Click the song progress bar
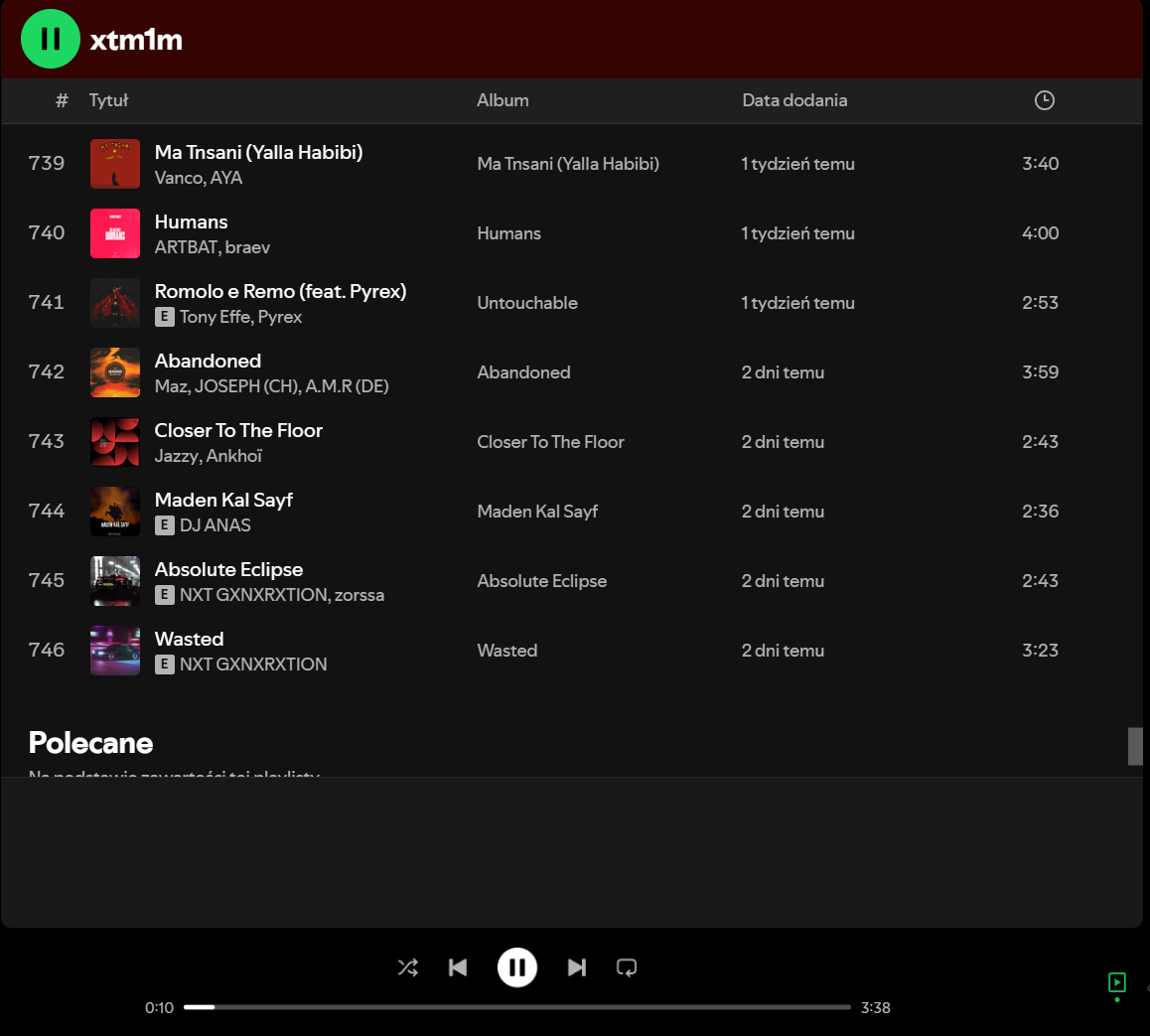 516,1007
